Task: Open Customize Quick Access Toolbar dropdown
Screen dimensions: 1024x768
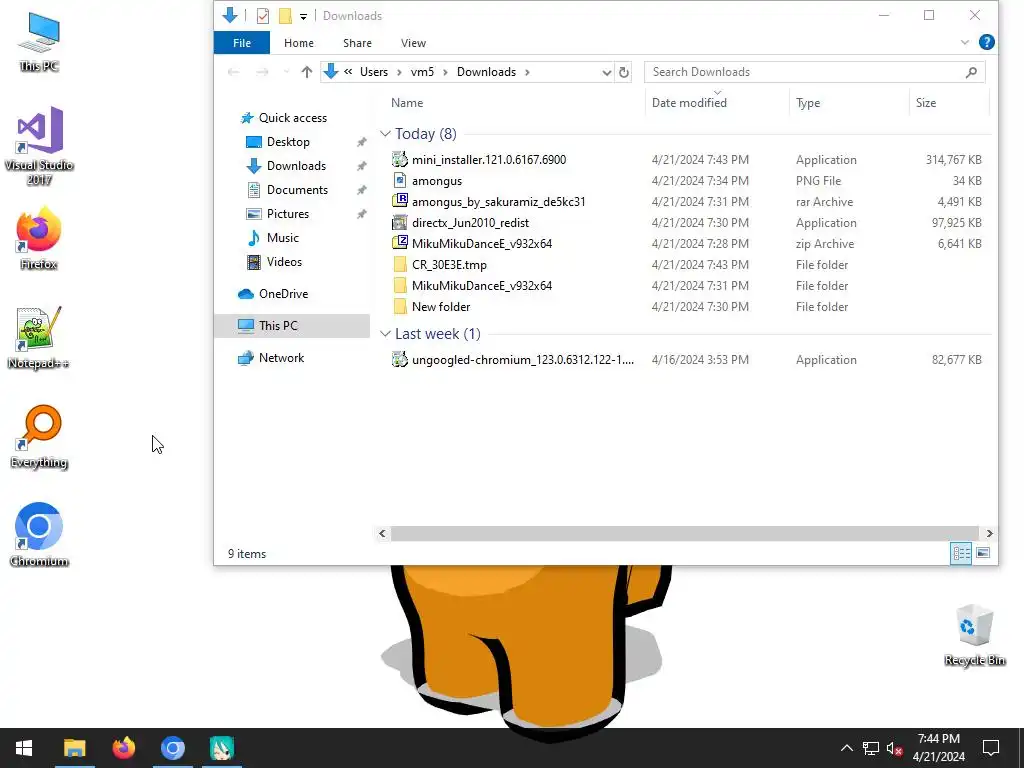Action: 303,16
